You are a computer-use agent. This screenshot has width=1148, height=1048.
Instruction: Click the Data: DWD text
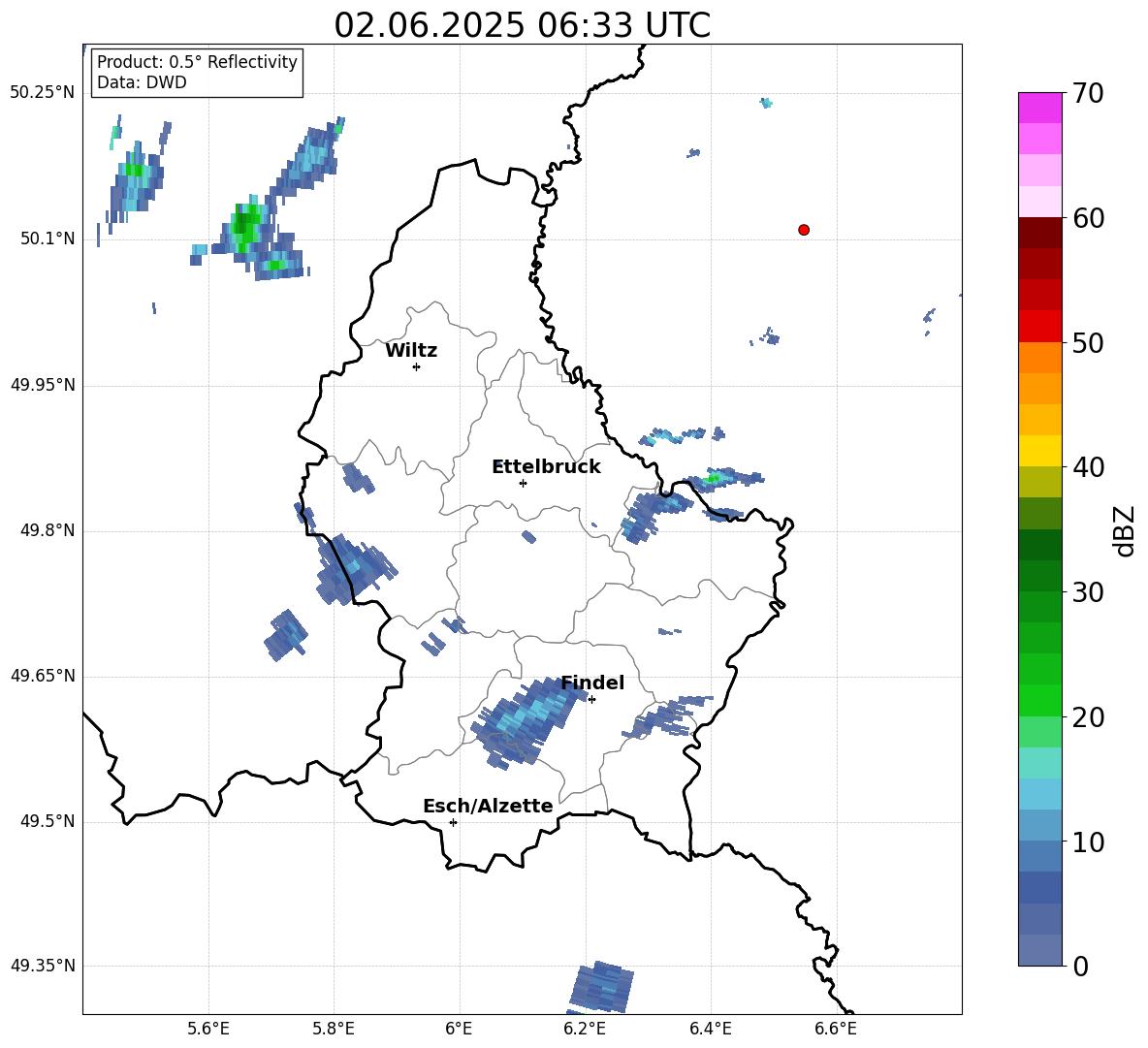[x=142, y=82]
